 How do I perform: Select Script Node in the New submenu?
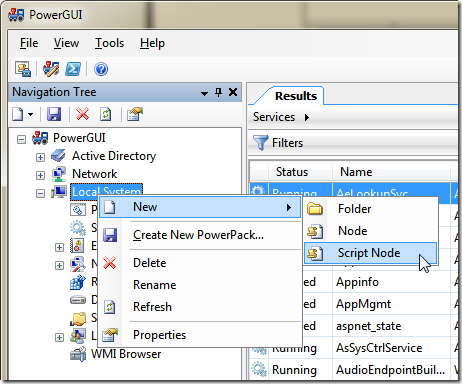[x=370, y=253]
